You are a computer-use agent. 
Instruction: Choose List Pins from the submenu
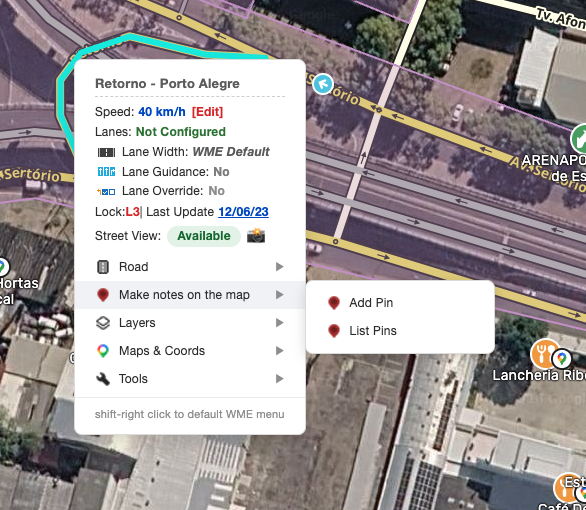coord(400,331)
